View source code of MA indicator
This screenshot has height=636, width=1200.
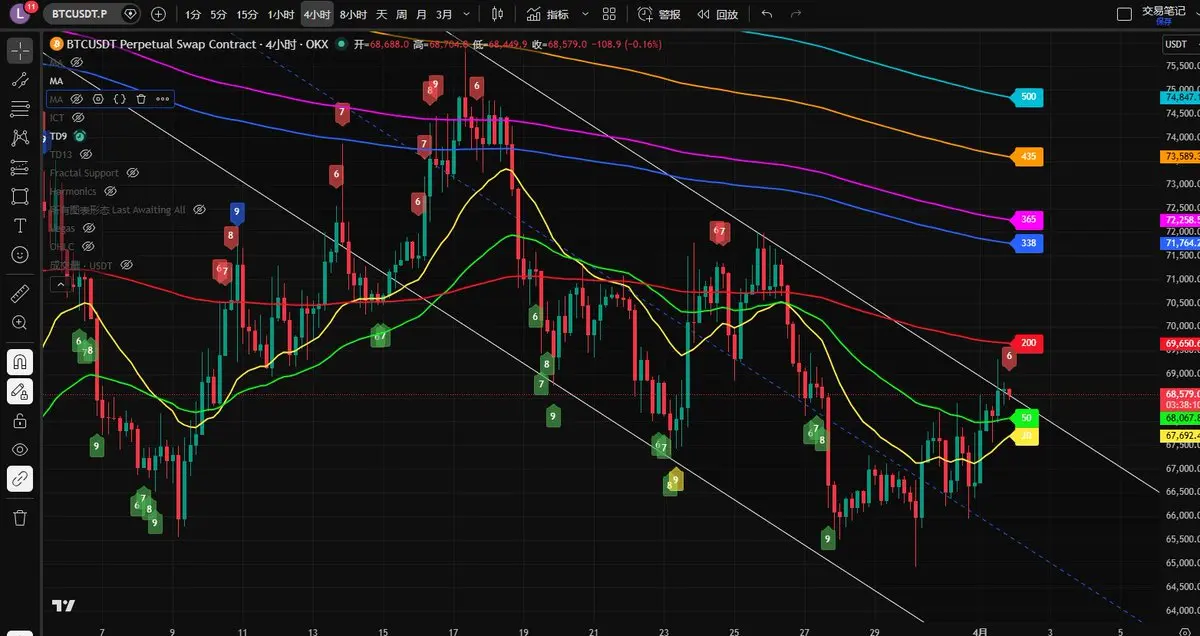pos(120,99)
